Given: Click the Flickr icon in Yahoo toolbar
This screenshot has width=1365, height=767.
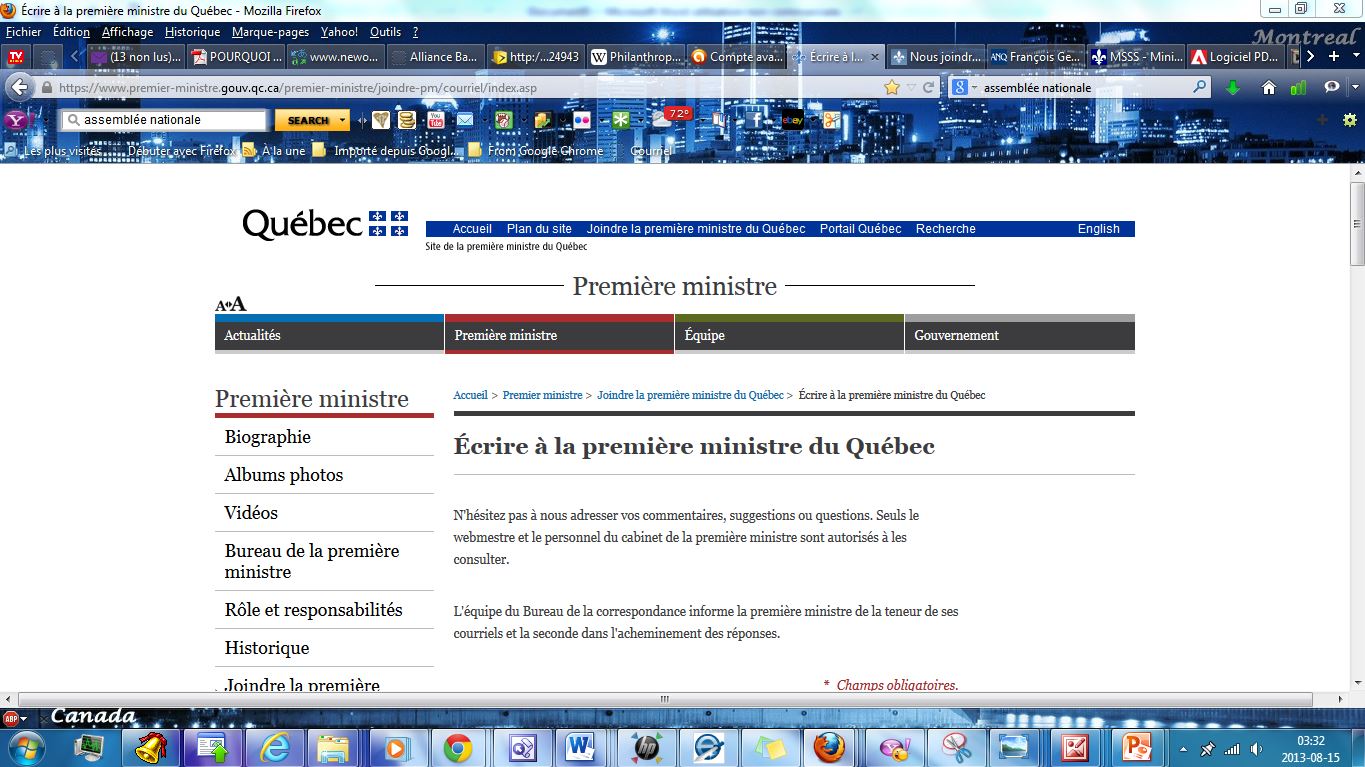Looking at the screenshot, I should coord(582,120).
